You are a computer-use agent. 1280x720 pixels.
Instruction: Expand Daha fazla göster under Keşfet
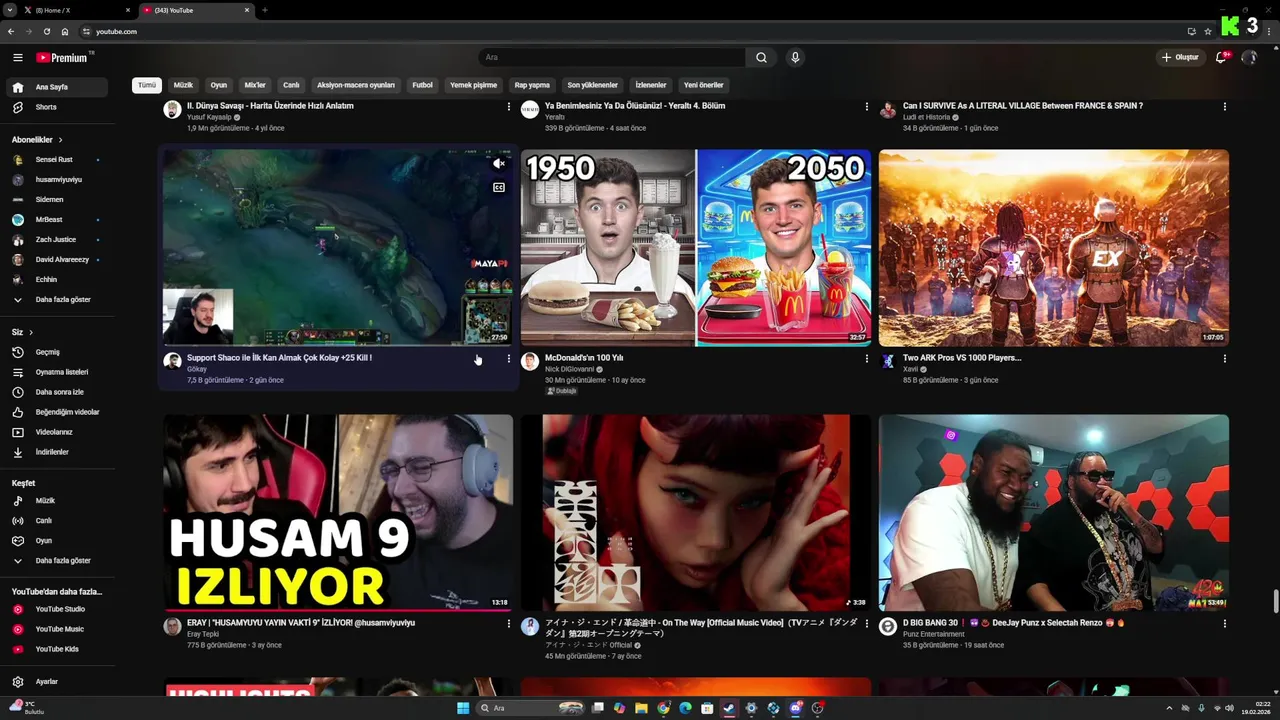(x=55, y=560)
